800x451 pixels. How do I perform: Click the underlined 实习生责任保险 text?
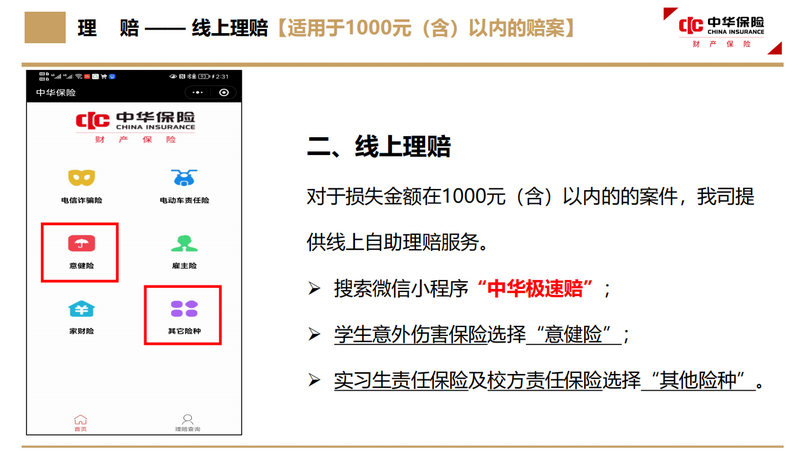(x=401, y=381)
